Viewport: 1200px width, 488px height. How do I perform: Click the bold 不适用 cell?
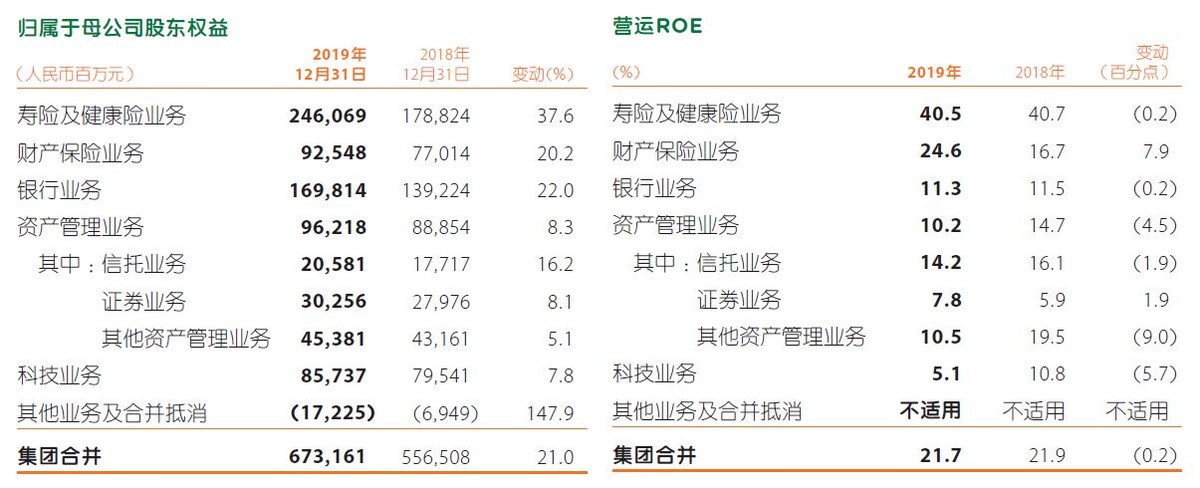point(930,411)
